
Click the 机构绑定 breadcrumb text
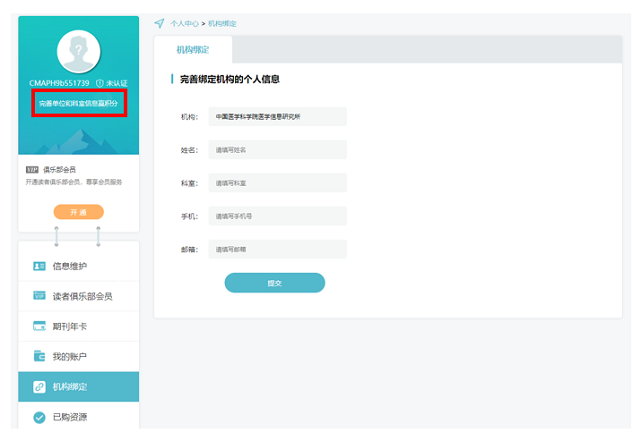click(x=222, y=24)
